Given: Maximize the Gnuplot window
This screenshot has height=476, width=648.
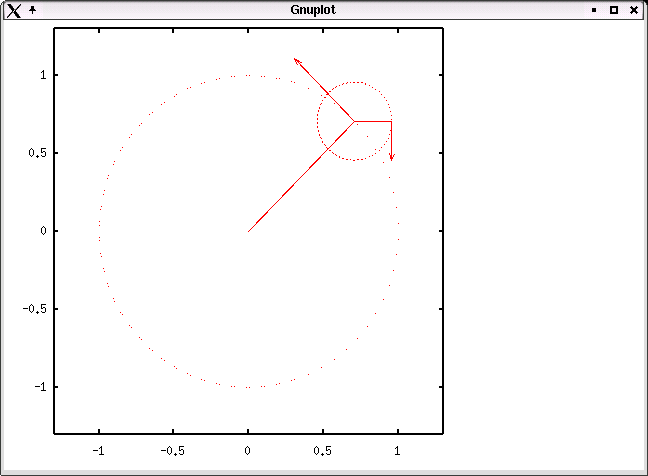Looking at the screenshot, I should click(614, 10).
